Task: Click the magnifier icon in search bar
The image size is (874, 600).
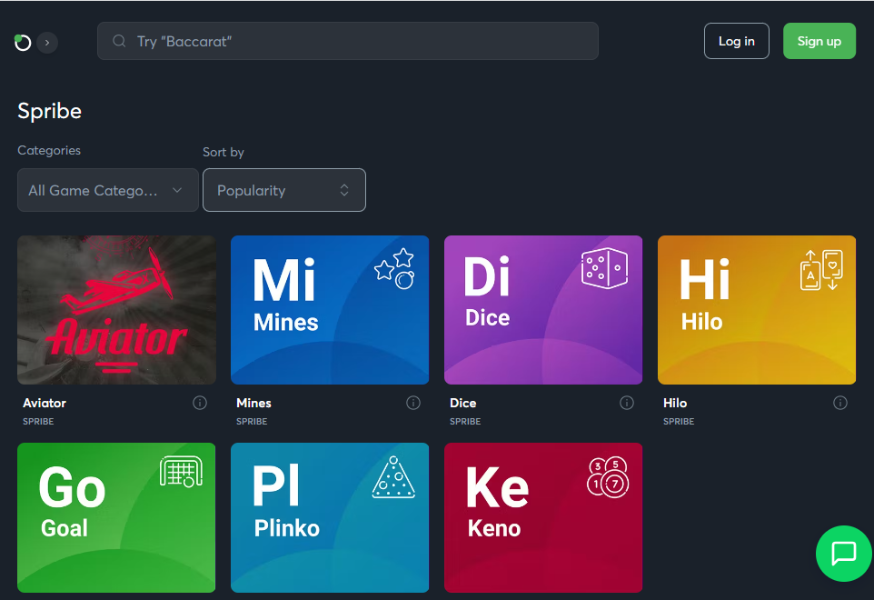Action: click(120, 42)
